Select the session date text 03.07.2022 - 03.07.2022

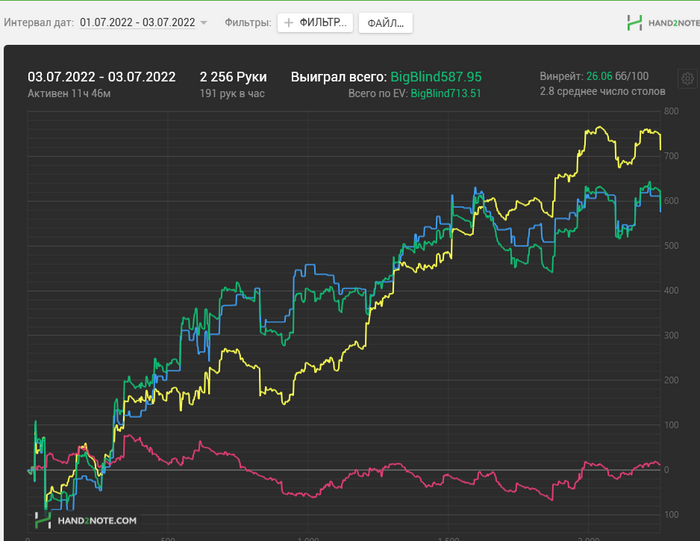click(101, 77)
